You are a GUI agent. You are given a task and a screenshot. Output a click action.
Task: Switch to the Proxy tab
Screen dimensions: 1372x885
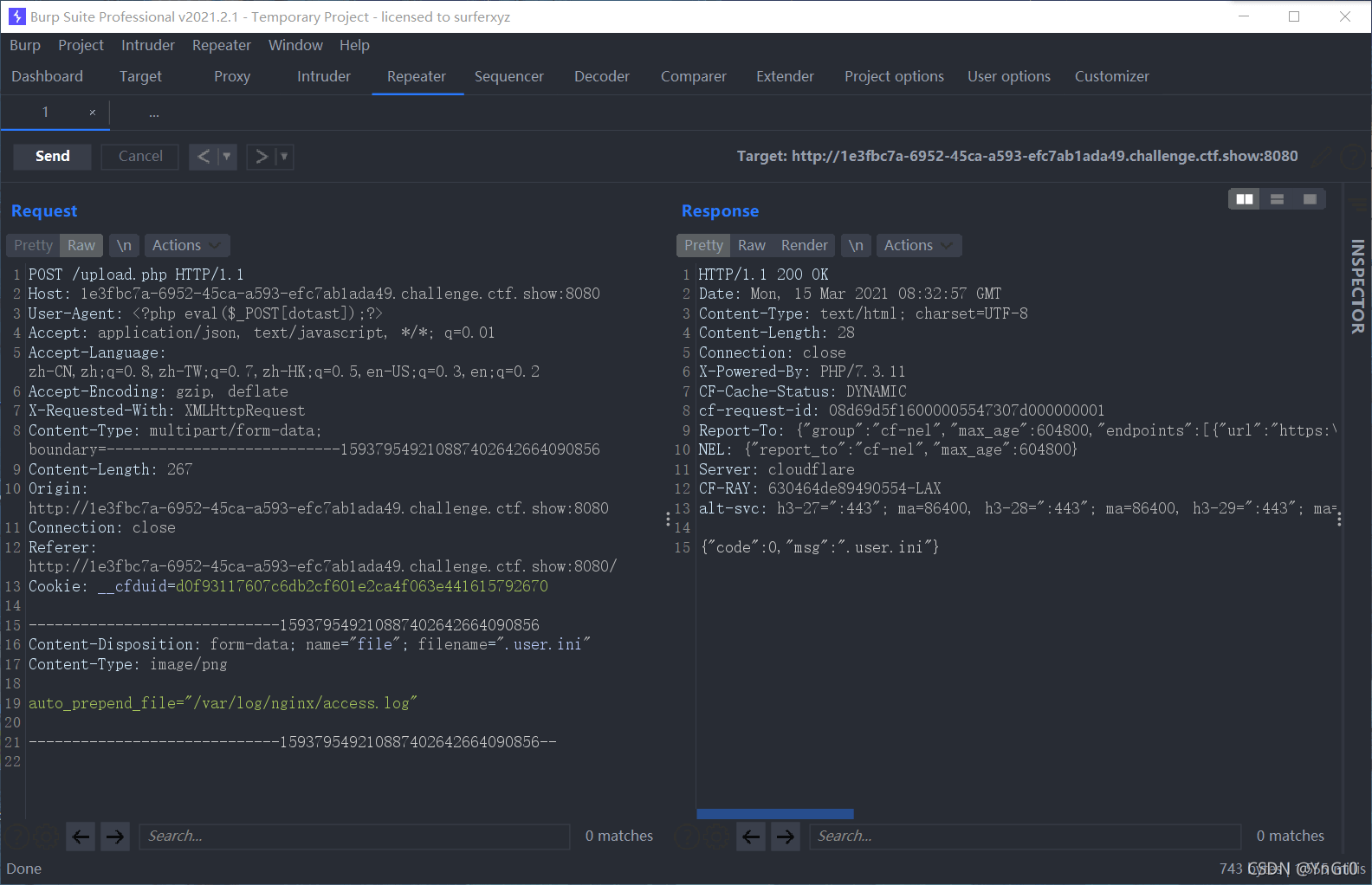click(232, 76)
